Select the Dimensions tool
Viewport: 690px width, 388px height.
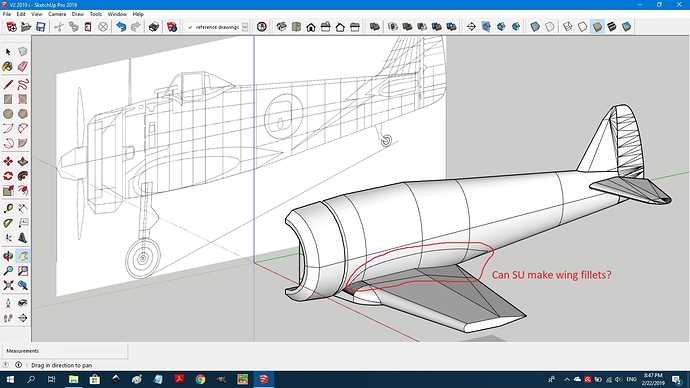[22, 209]
